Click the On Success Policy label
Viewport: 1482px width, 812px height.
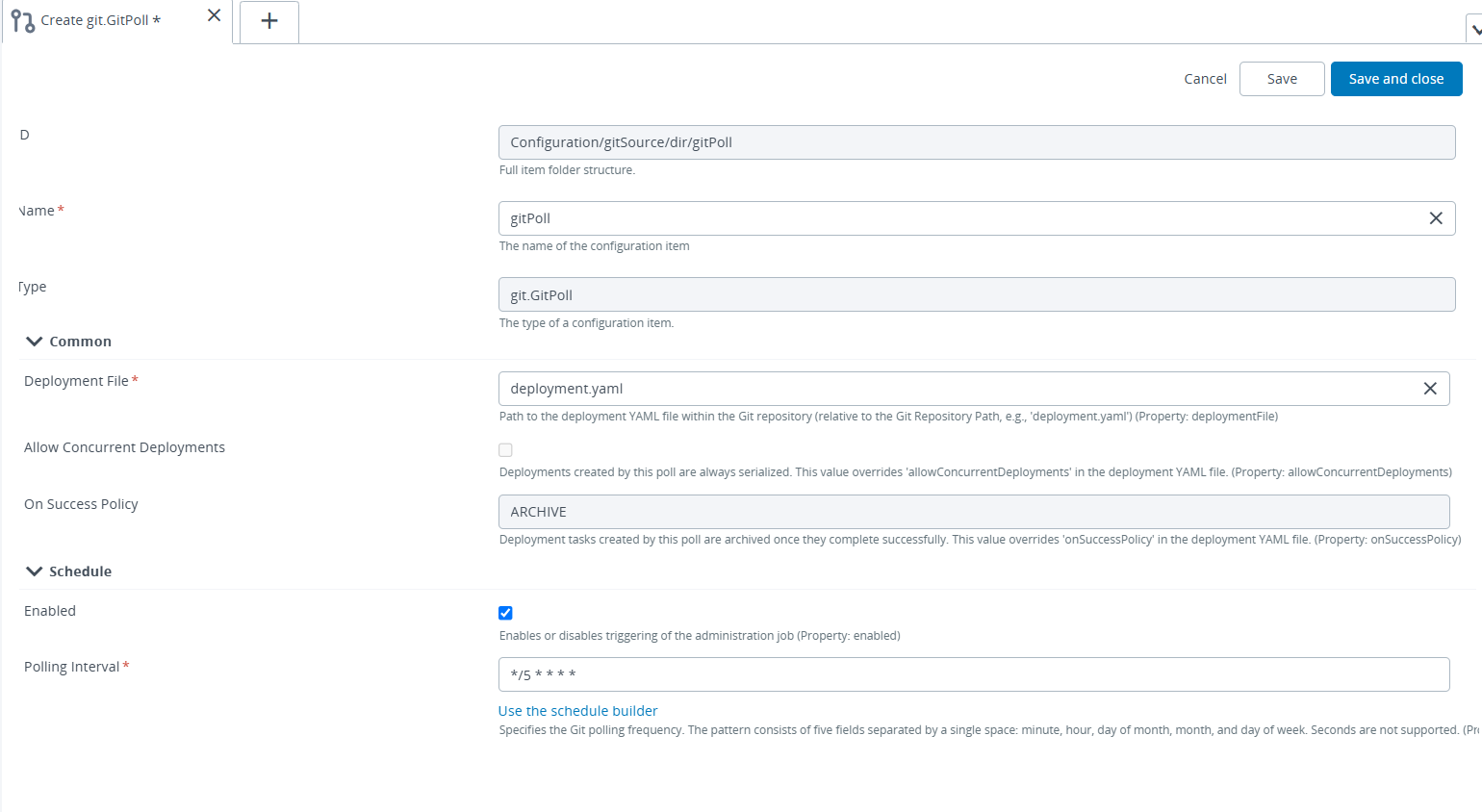click(81, 504)
